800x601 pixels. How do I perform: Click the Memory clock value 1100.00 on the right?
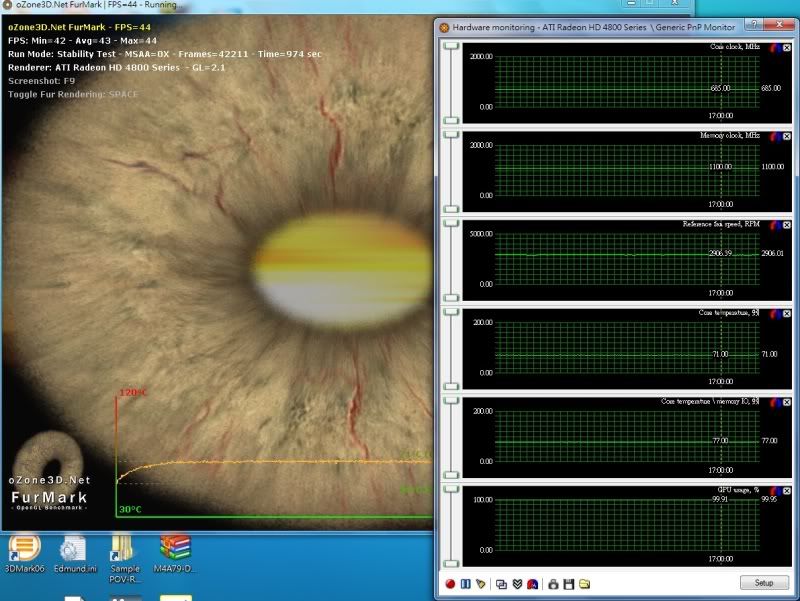(772, 166)
